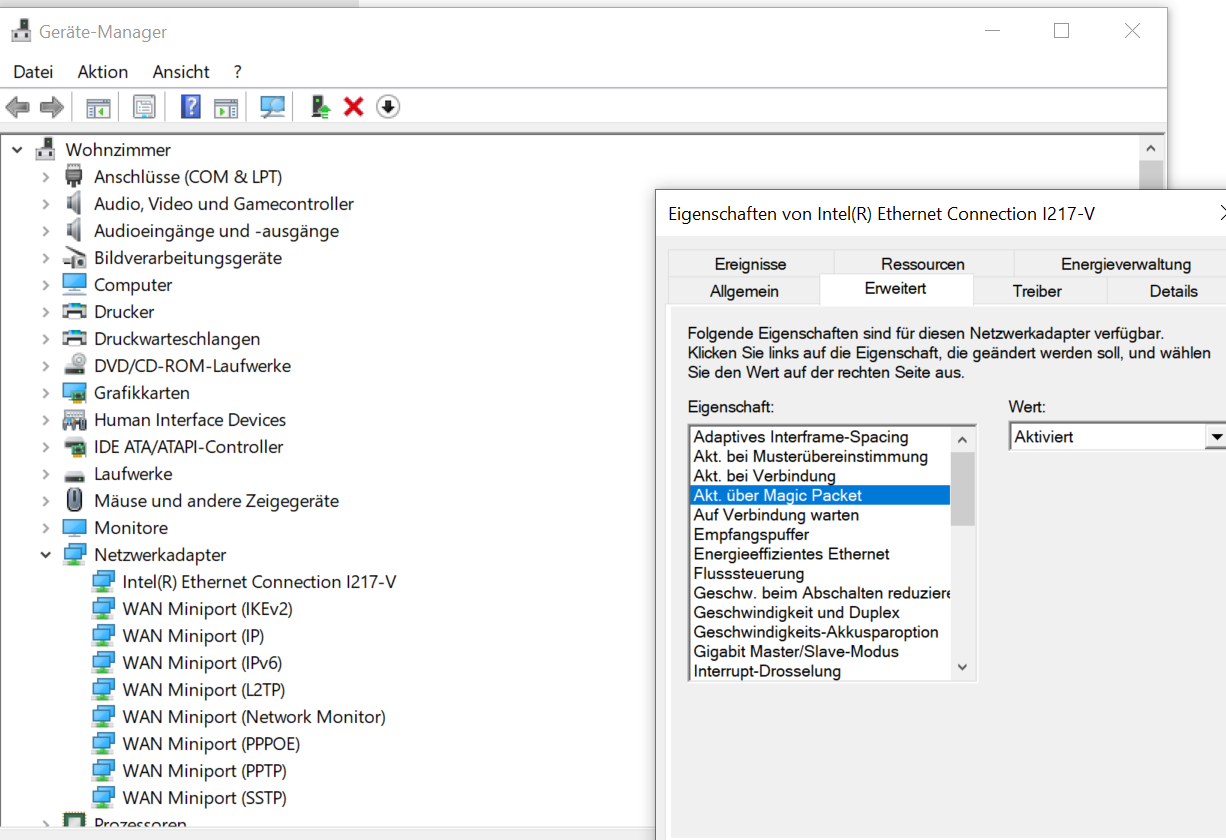Click the Bildverarbeitungsgeräte camera icon
The height and width of the screenshot is (840, 1226).
pyautogui.click(x=74, y=257)
